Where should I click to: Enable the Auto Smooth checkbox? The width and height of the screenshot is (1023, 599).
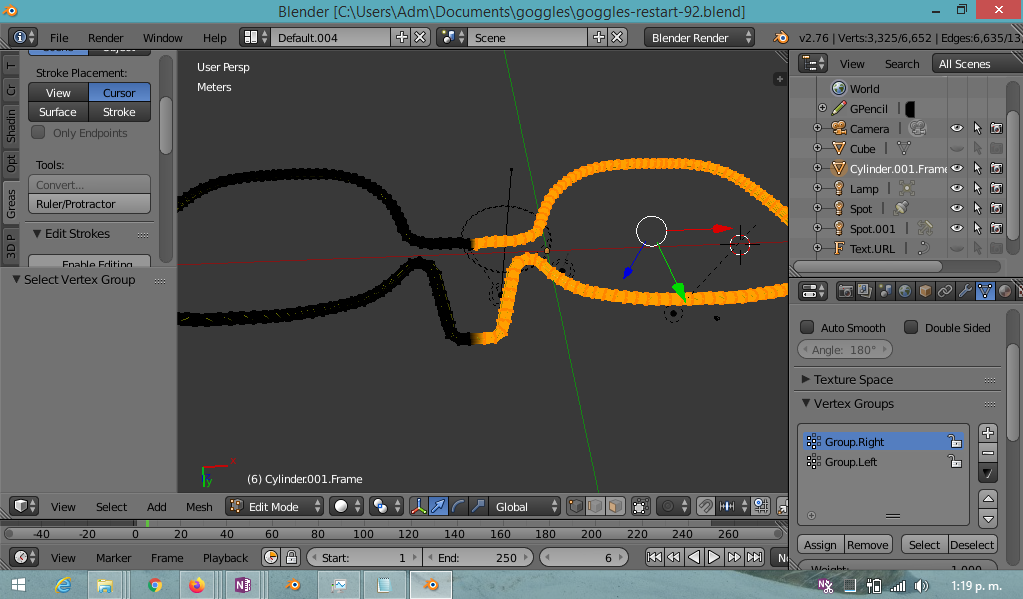(x=807, y=327)
